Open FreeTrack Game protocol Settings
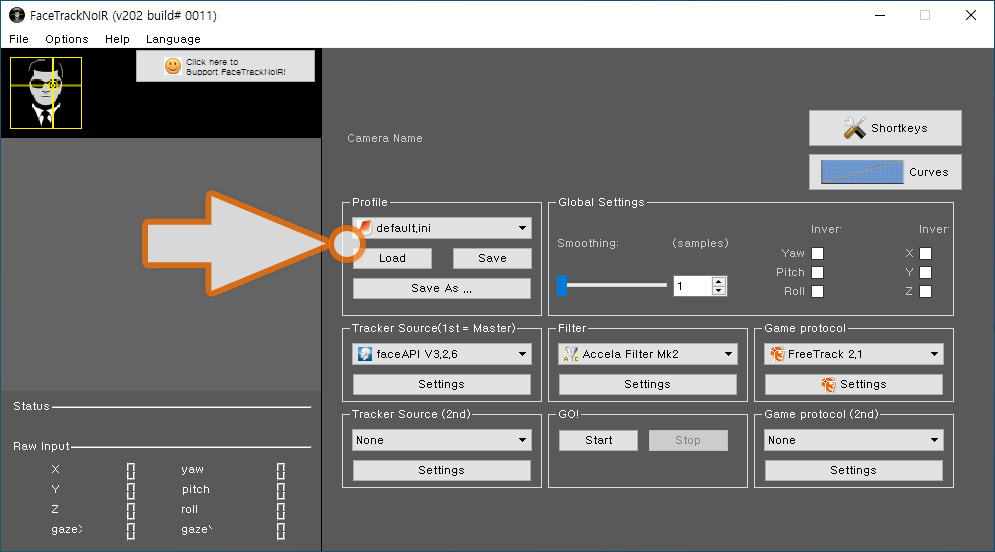This screenshot has height=552, width=995. coord(853,384)
